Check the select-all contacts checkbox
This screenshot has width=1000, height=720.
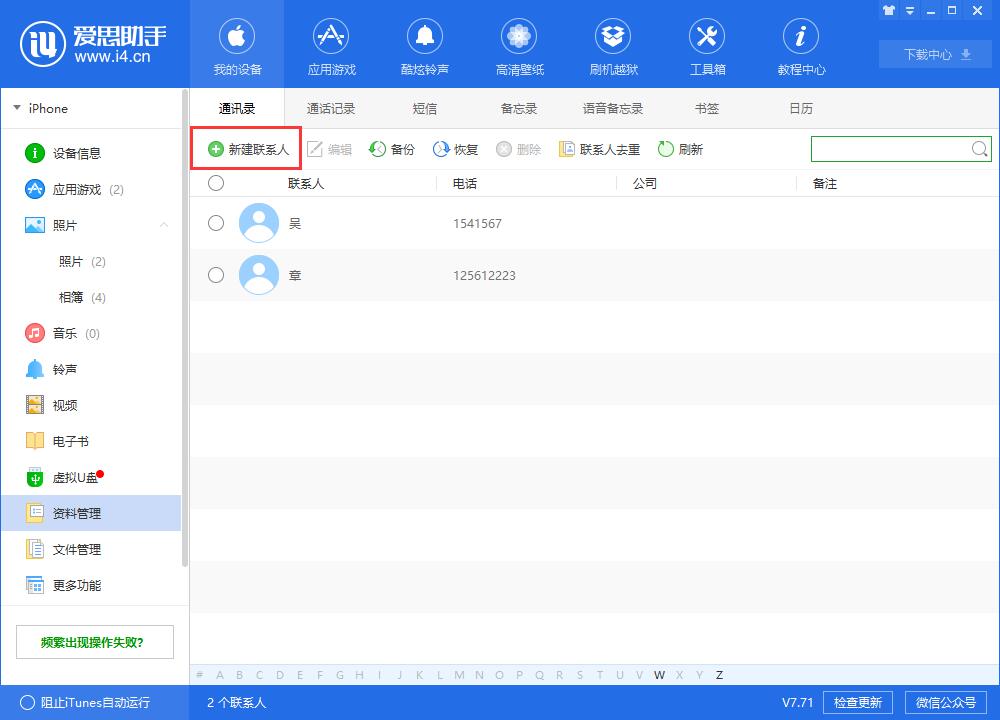(216, 183)
